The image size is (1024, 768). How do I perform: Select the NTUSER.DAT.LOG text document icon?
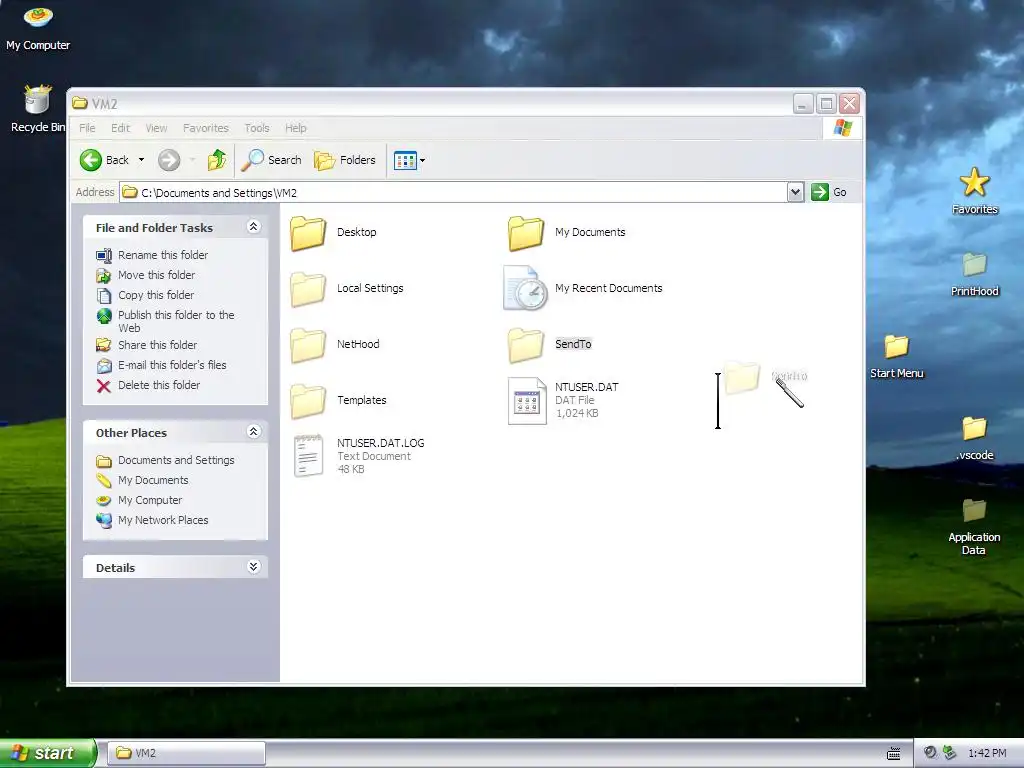308,456
